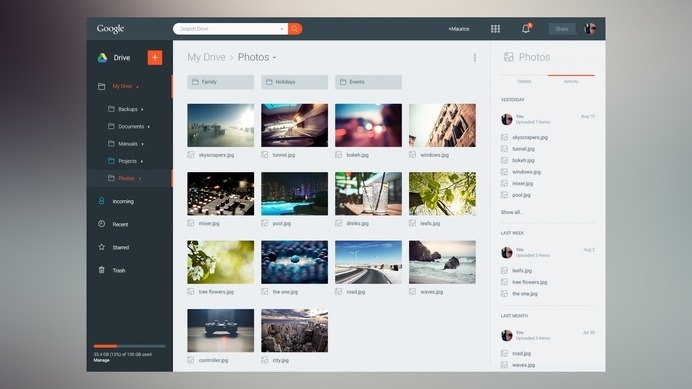Expand the Photos sidebar folder arrow
This screenshot has width=692, height=389.
coord(140,178)
